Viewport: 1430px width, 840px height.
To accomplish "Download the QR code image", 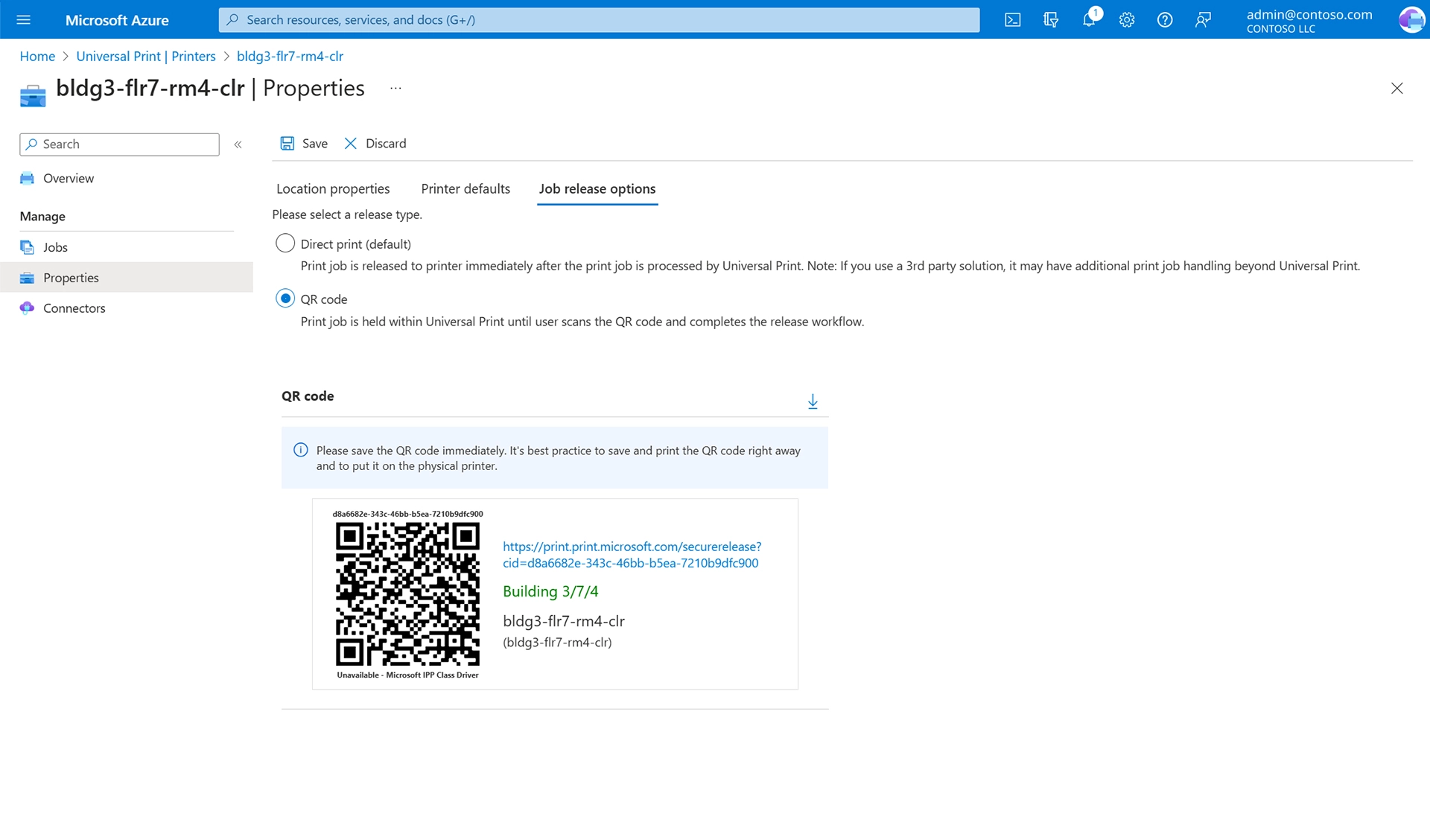I will pyautogui.click(x=813, y=401).
